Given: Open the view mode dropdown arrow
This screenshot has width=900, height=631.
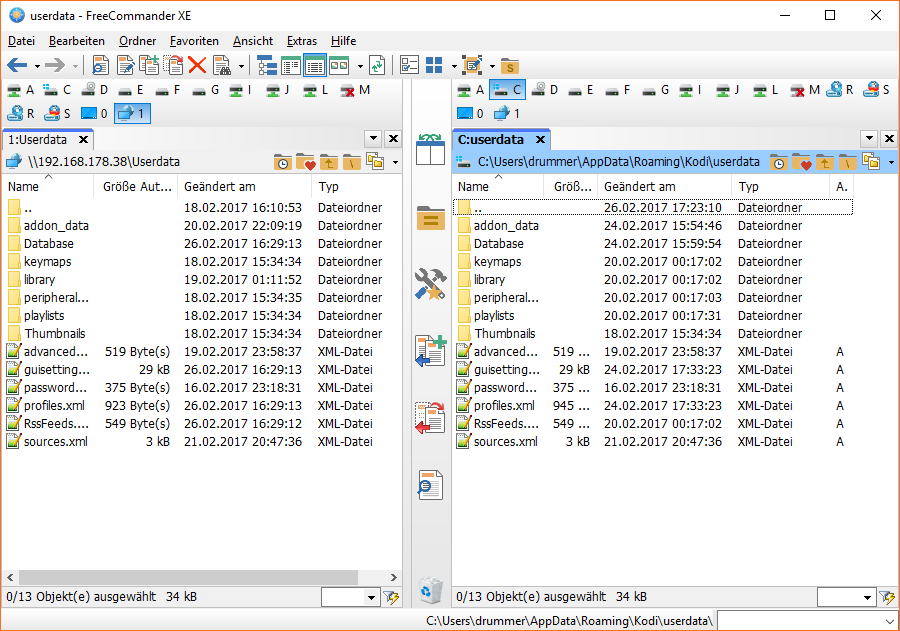Looking at the screenshot, I should [x=360, y=67].
